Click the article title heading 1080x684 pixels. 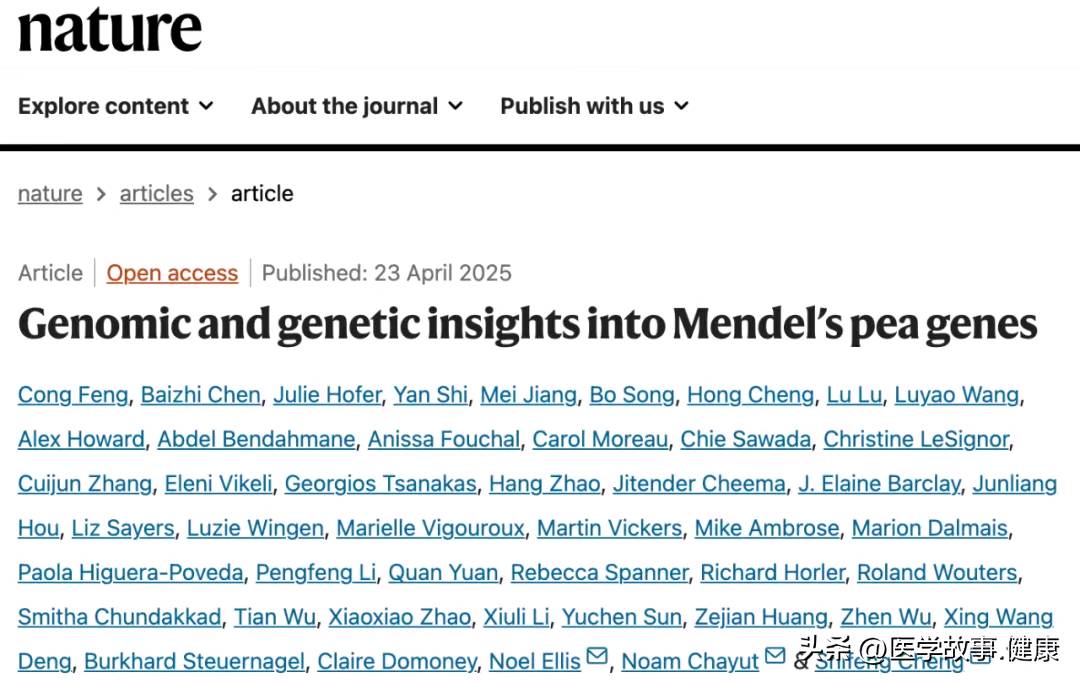point(528,324)
